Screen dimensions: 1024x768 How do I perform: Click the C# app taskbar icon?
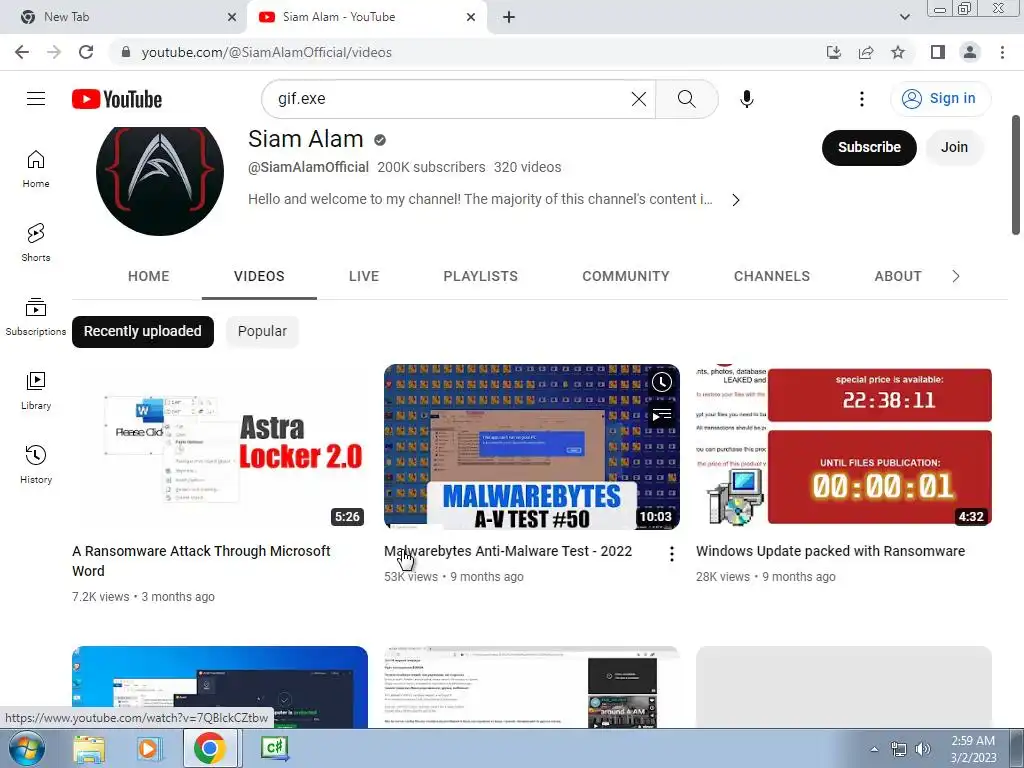tap(274, 748)
